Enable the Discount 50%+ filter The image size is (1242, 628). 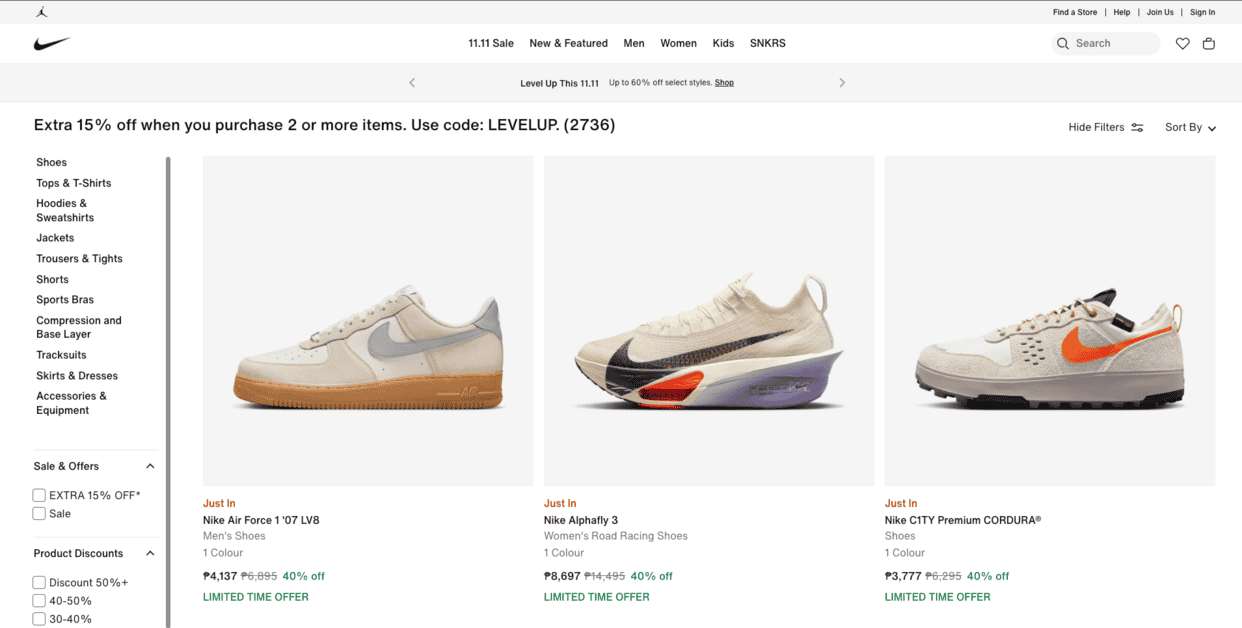click(x=38, y=581)
